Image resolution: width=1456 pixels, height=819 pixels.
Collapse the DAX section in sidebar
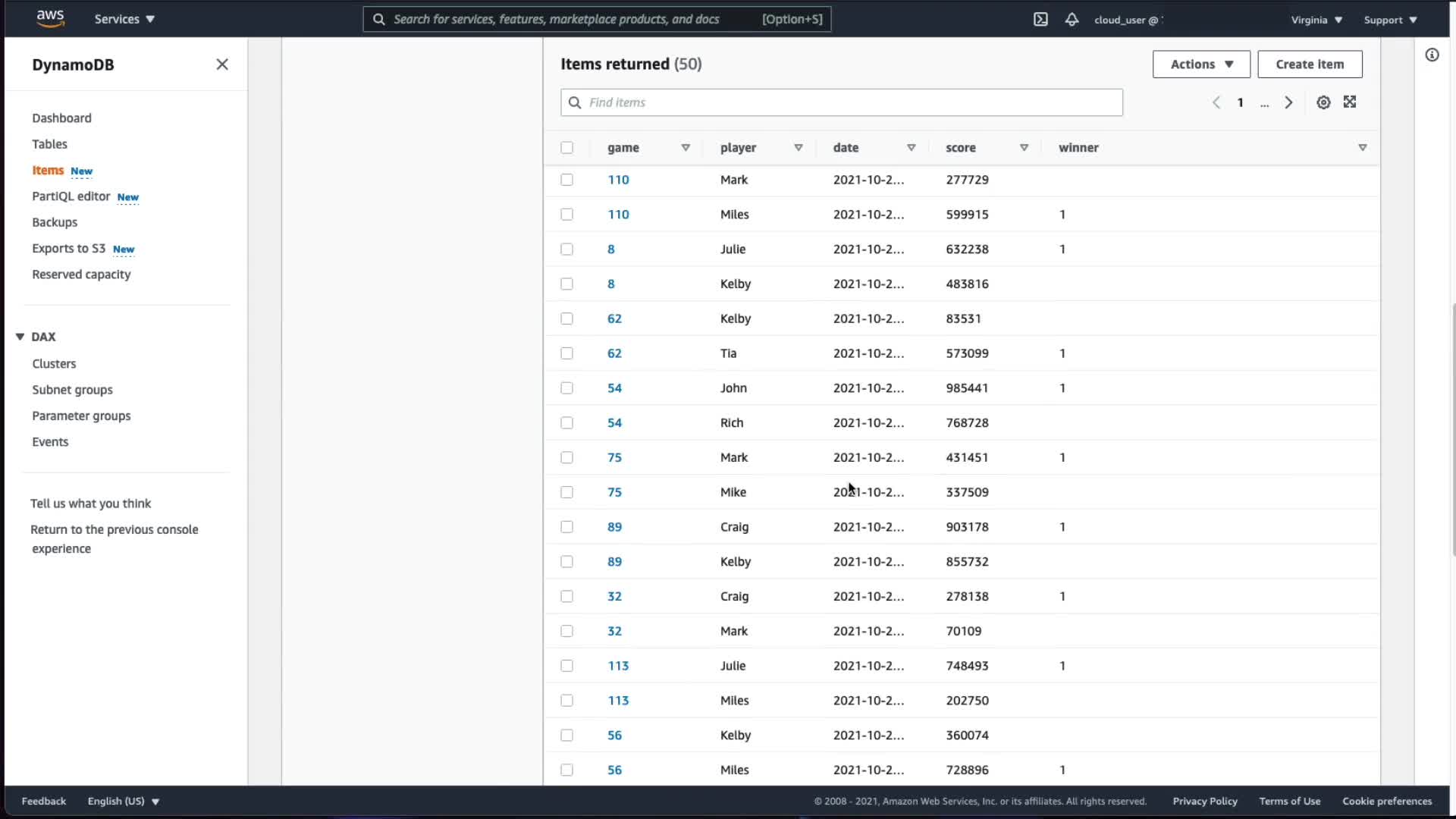(x=20, y=337)
